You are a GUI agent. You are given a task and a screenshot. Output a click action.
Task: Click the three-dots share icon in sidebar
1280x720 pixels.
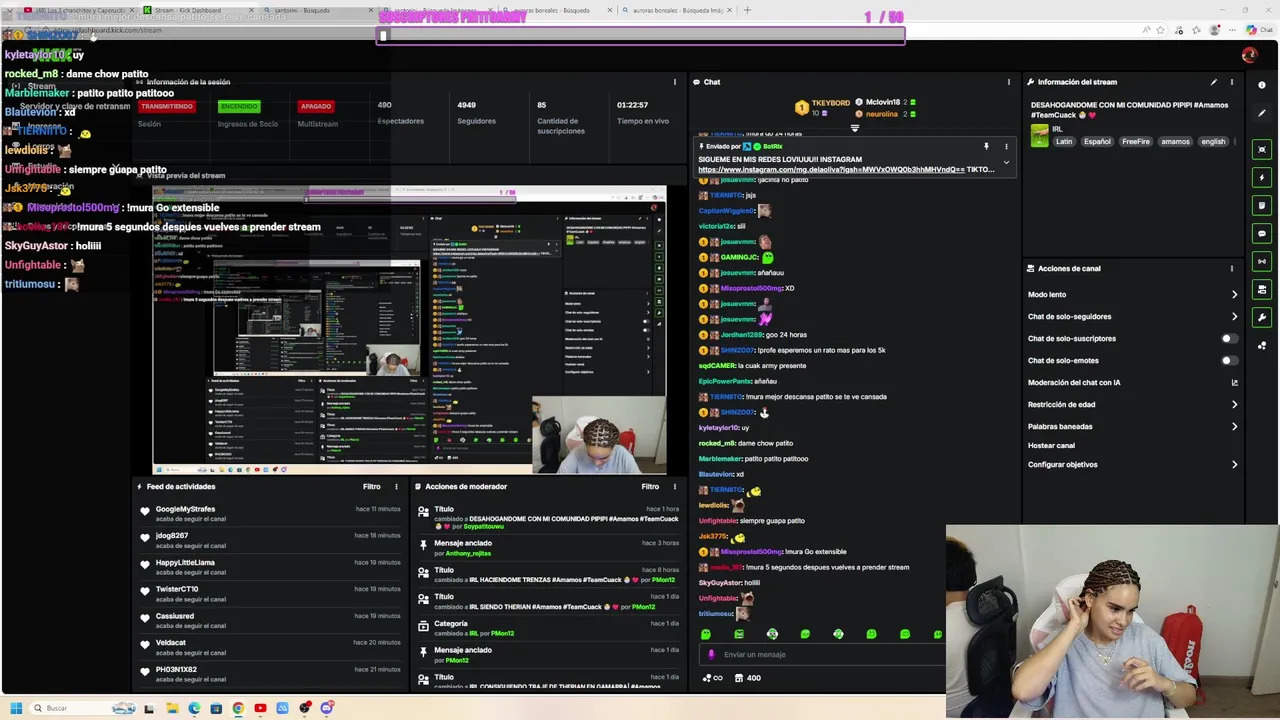[x=1262, y=345]
